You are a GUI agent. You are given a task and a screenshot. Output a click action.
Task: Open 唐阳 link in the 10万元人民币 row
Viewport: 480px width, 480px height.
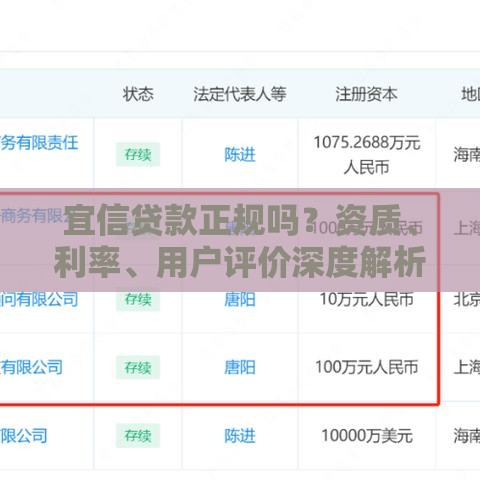[x=240, y=299]
